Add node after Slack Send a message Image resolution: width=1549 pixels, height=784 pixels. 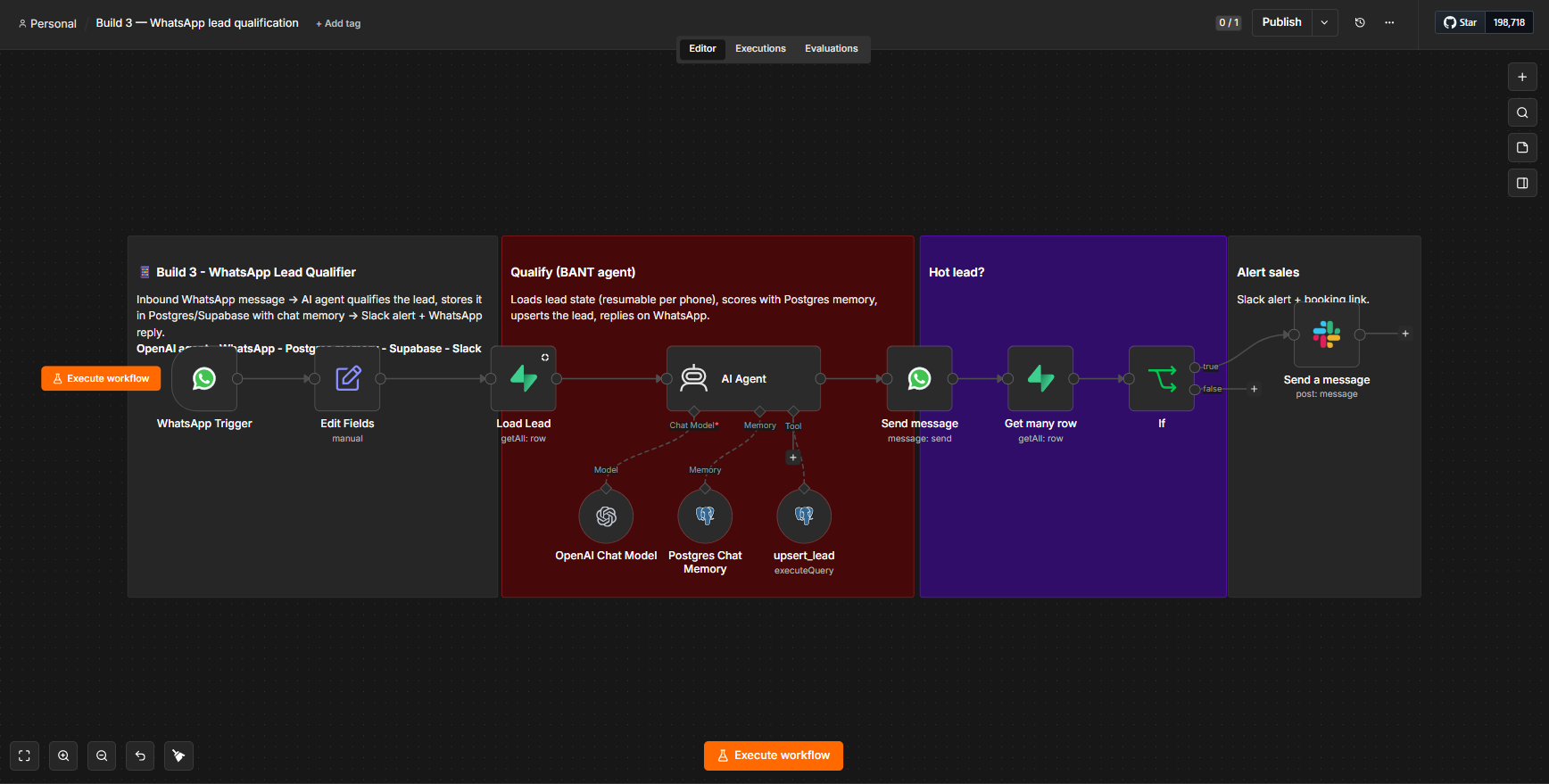[x=1405, y=334]
